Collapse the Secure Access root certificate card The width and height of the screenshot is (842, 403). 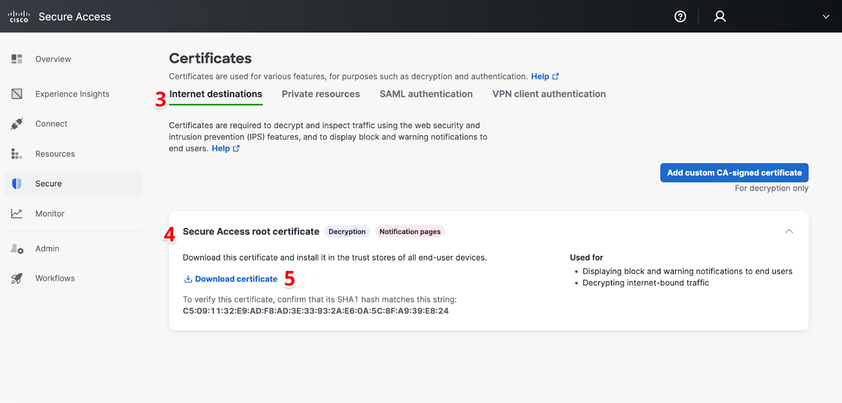coord(789,231)
